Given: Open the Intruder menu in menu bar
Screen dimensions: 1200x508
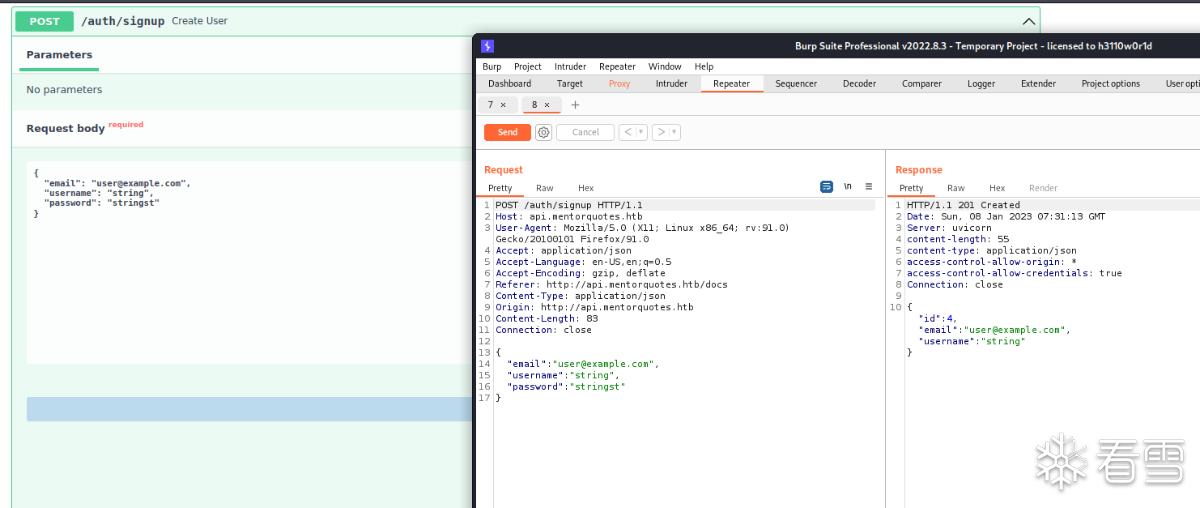Looking at the screenshot, I should [570, 67].
